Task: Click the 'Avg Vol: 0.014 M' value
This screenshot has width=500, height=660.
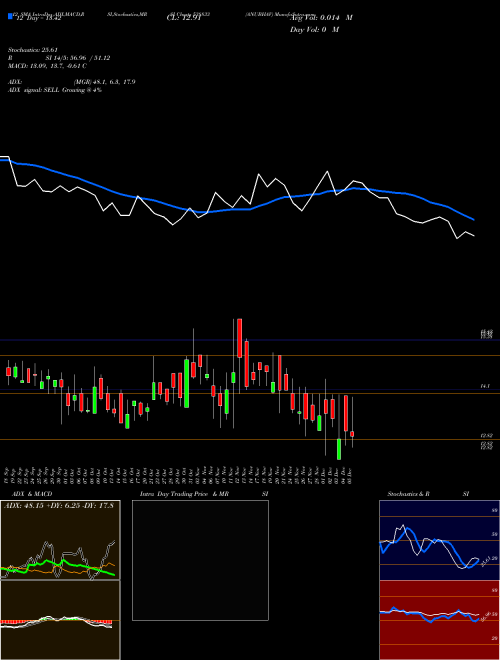Action: (x=321, y=18)
